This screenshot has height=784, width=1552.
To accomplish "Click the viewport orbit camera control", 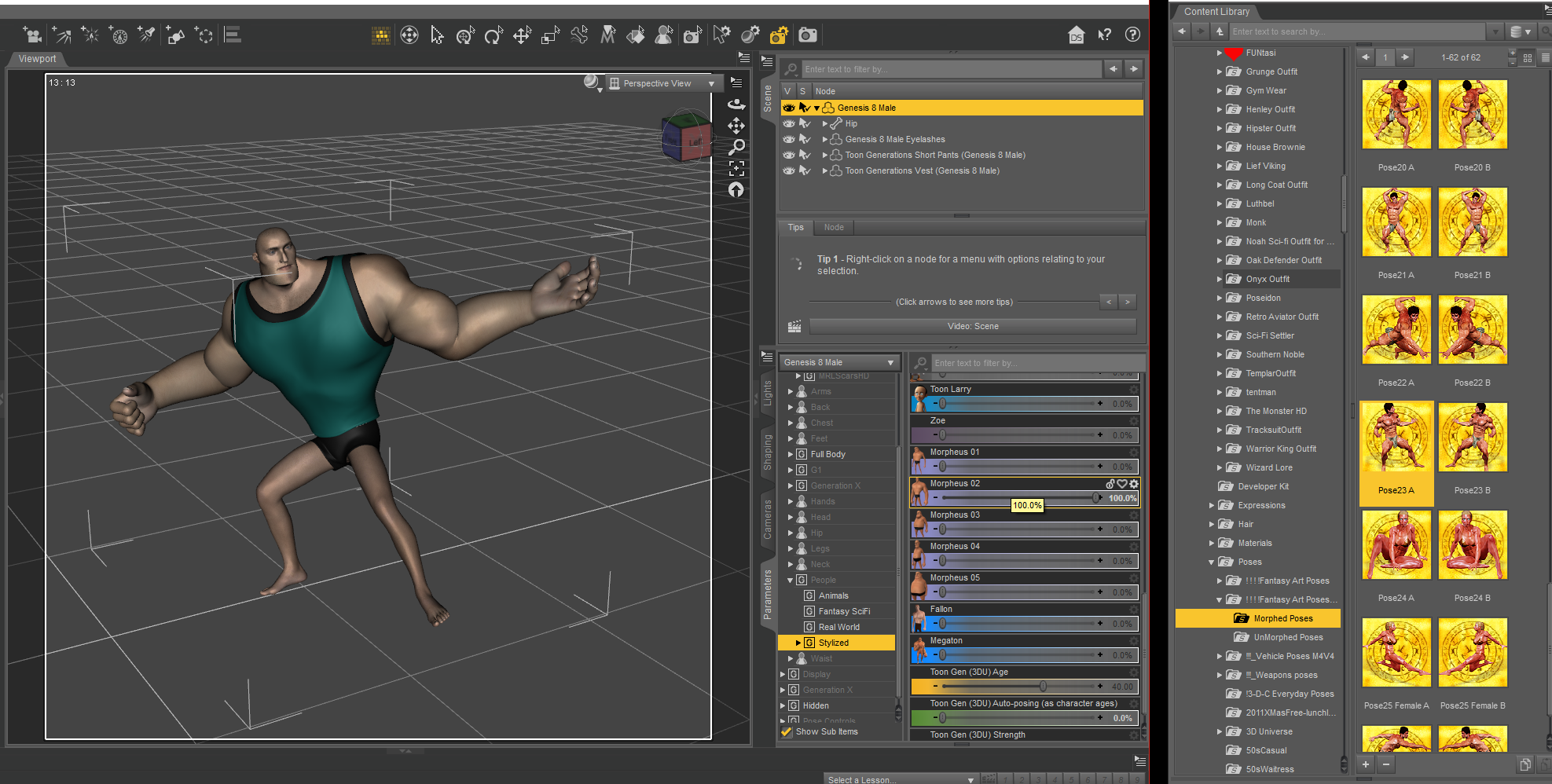I will (736, 104).
